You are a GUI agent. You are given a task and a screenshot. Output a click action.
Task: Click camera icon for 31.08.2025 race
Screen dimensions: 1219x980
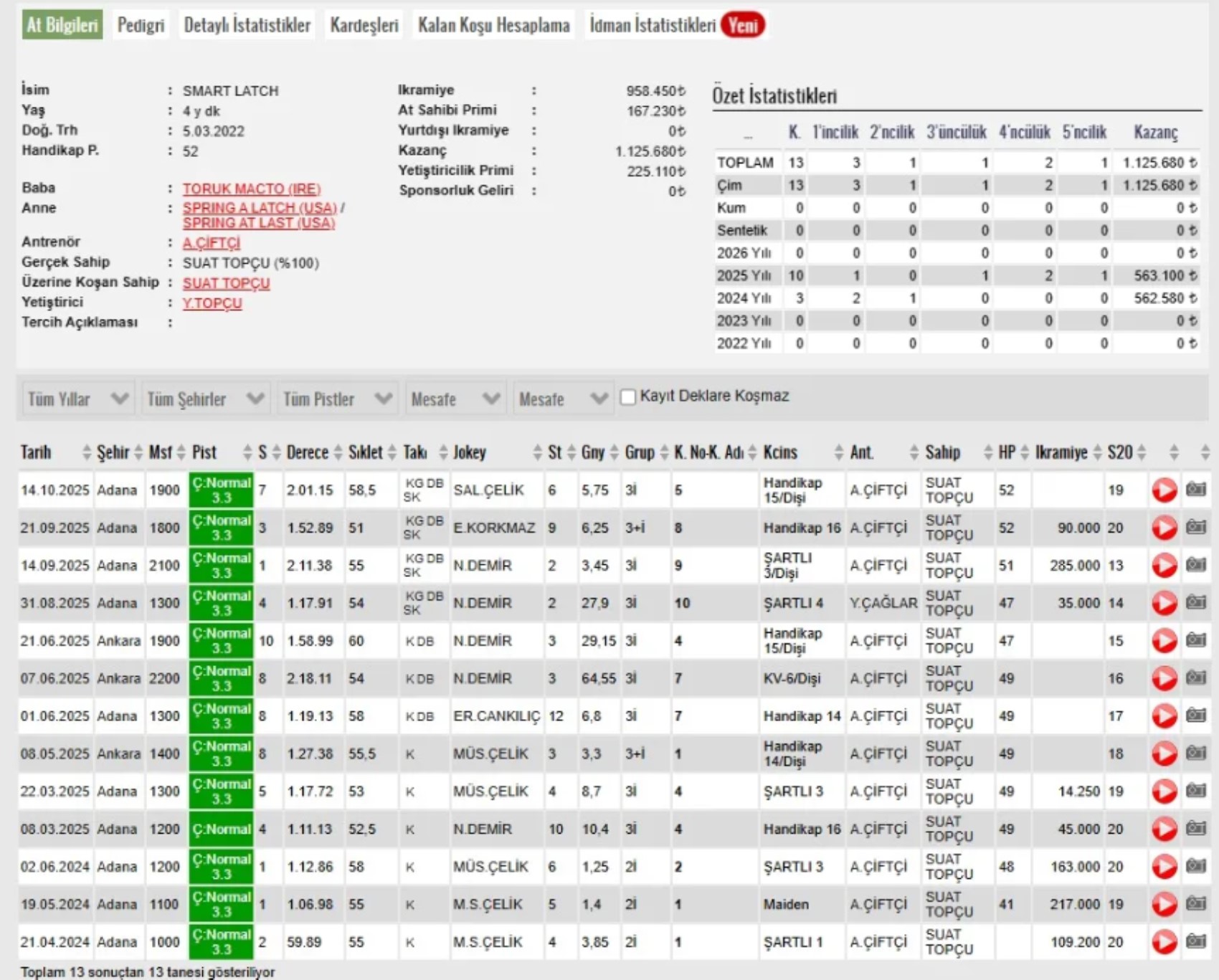[1195, 603]
